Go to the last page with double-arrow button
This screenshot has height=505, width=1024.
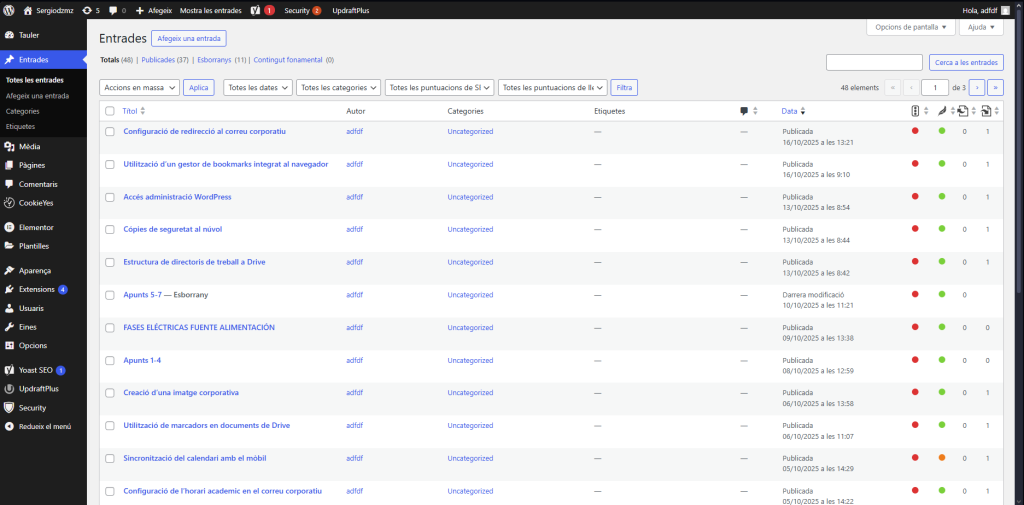[x=995, y=88]
